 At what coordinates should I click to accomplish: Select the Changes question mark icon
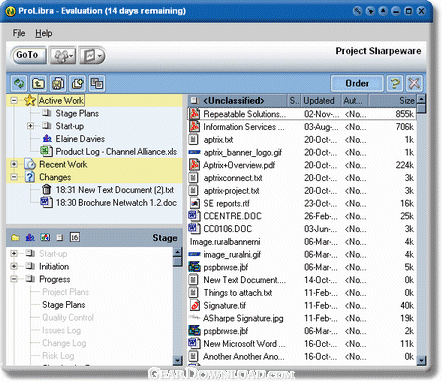pyautogui.click(x=30, y=177)
